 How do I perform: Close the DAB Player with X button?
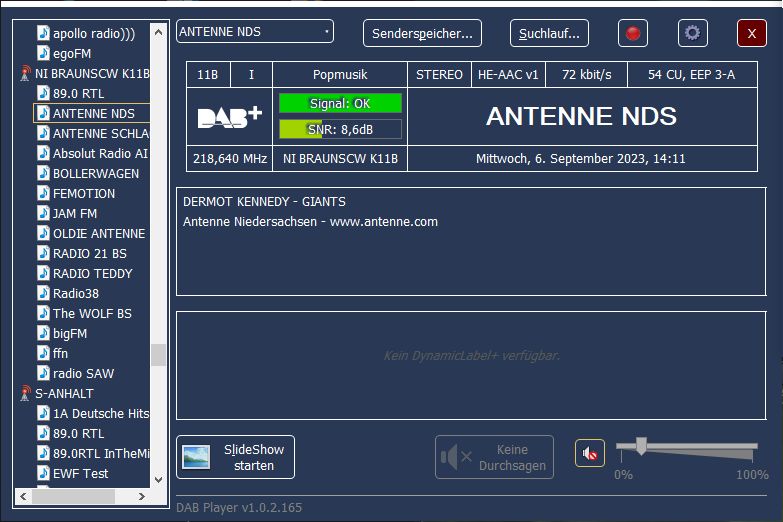(x=752, y=33)
